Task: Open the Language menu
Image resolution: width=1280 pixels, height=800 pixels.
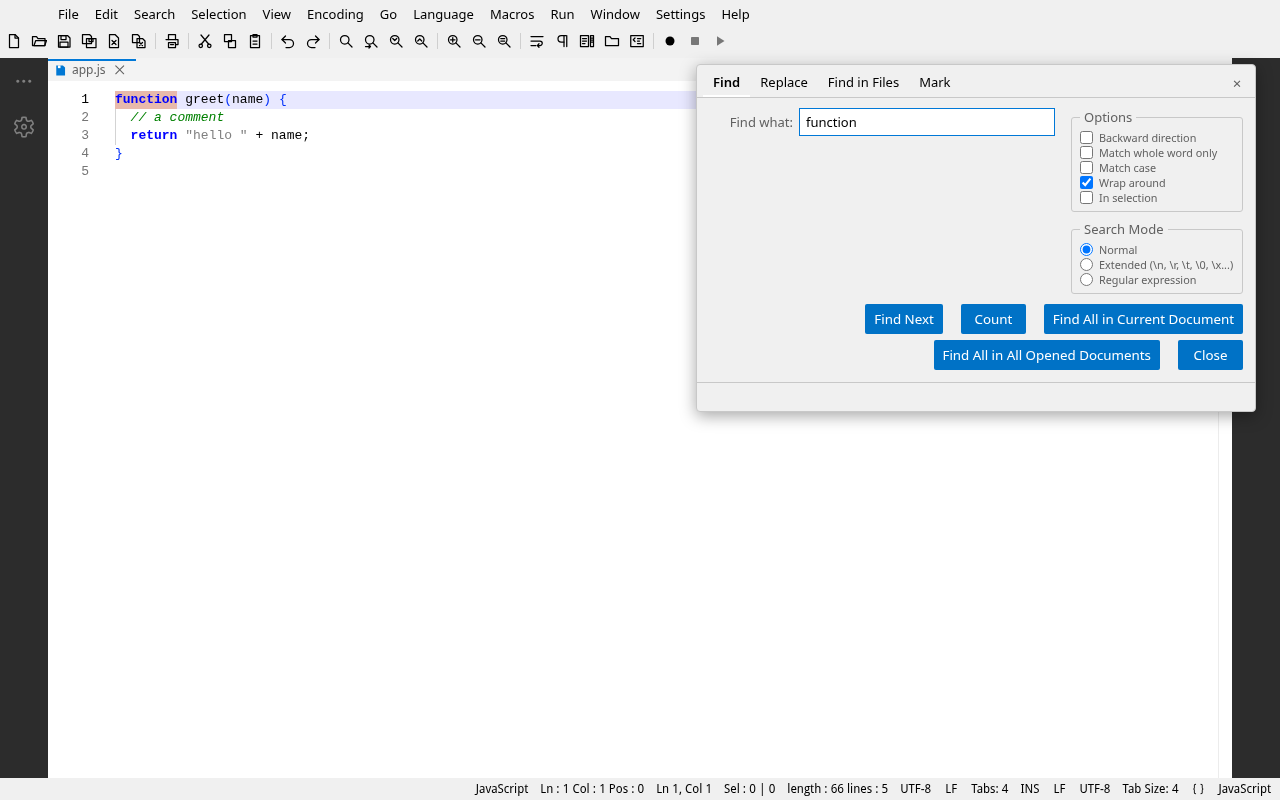Action: tap(443, 14)
